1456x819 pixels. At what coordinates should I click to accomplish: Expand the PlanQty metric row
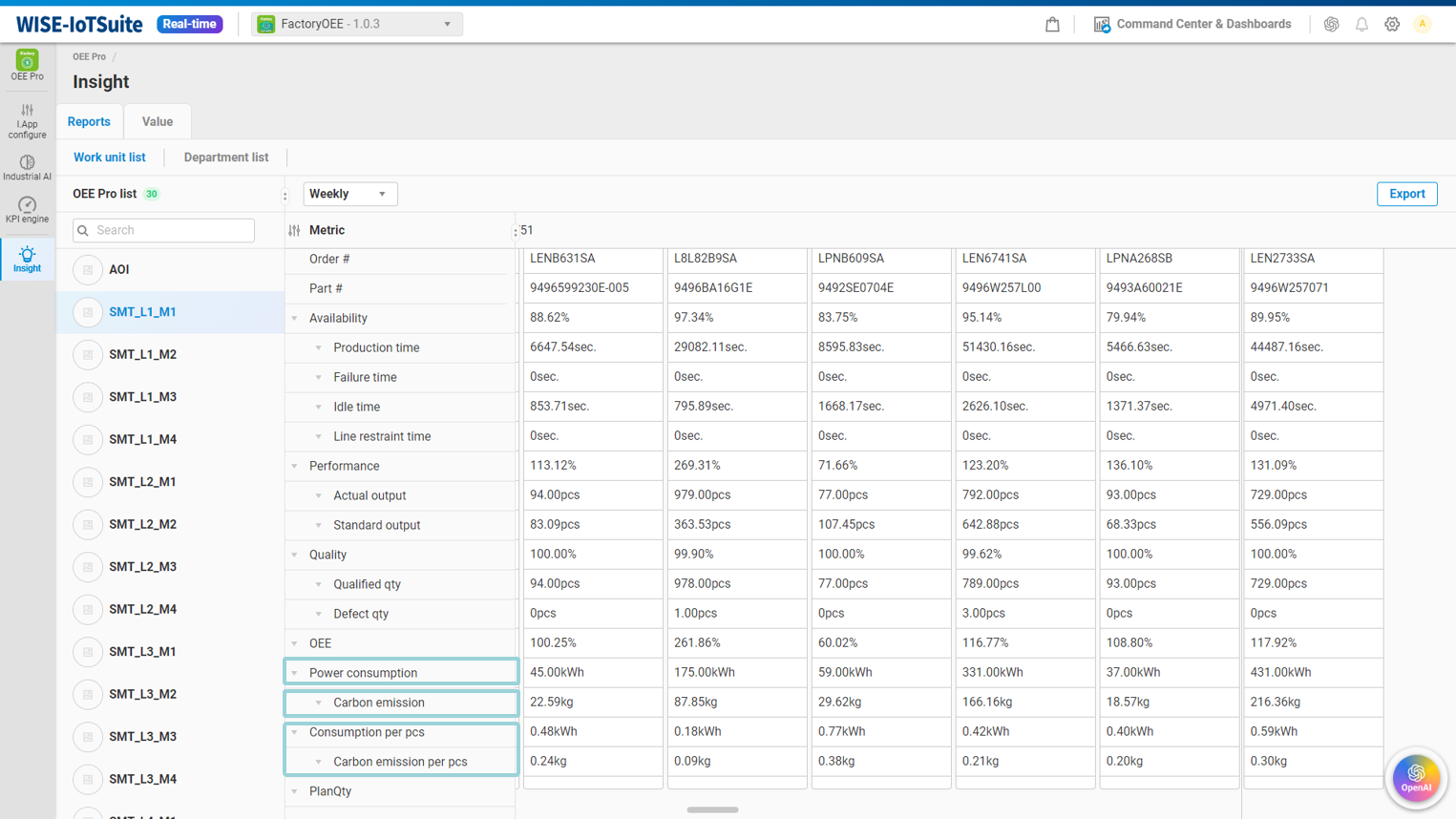tap(294, 792)
